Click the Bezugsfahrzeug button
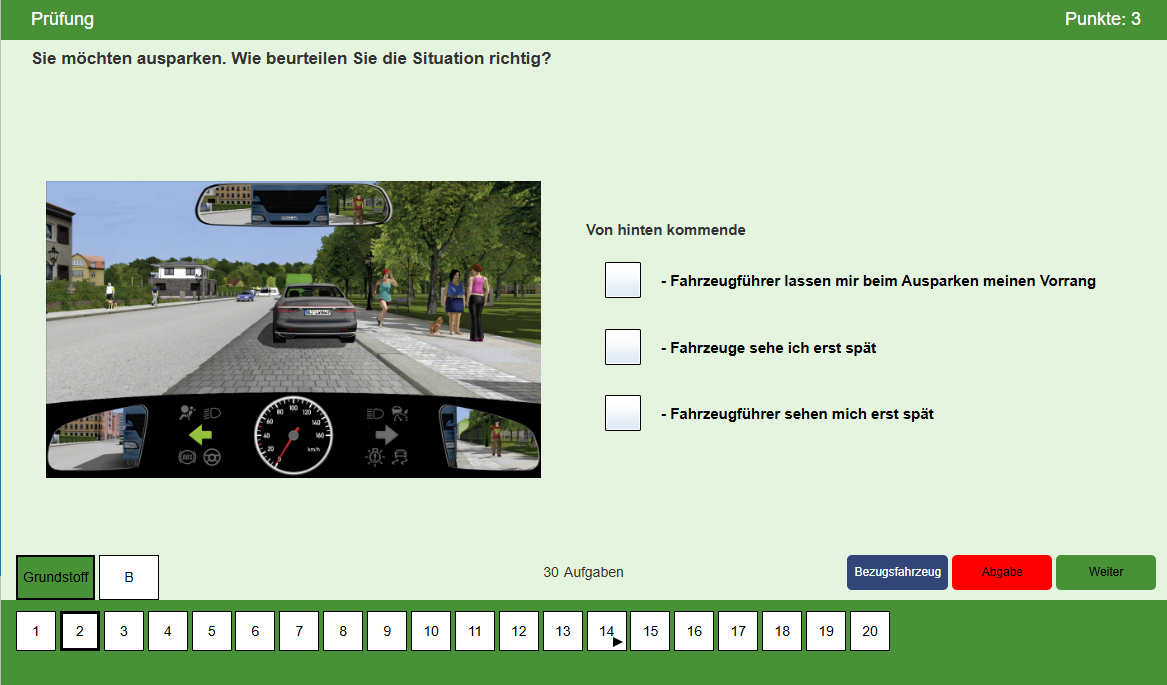This screenshot has height=685, width=1167. tap(897, 572)
